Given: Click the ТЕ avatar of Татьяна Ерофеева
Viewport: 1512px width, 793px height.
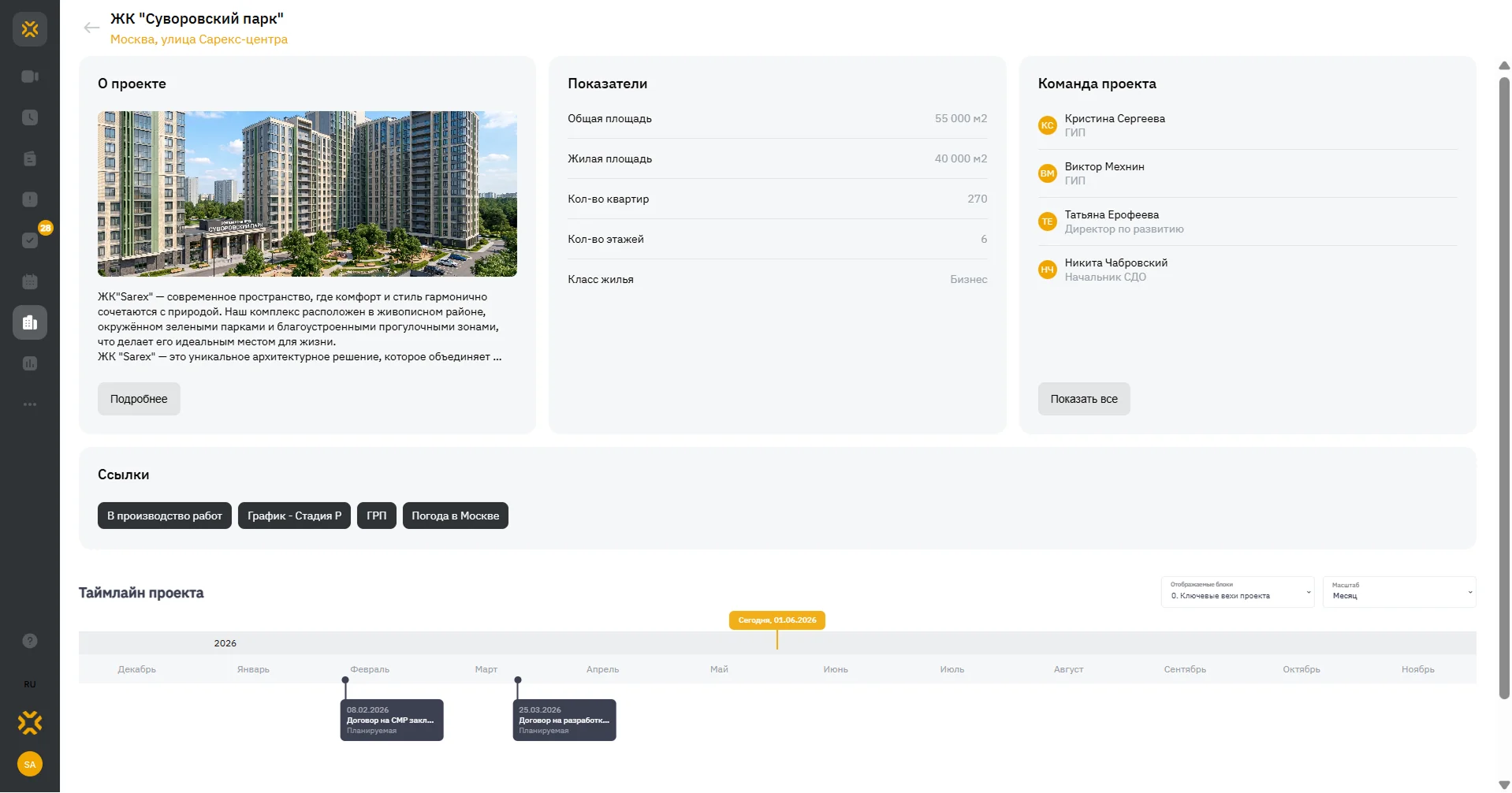Looking at the screenshot, I should click(1047, 222).
